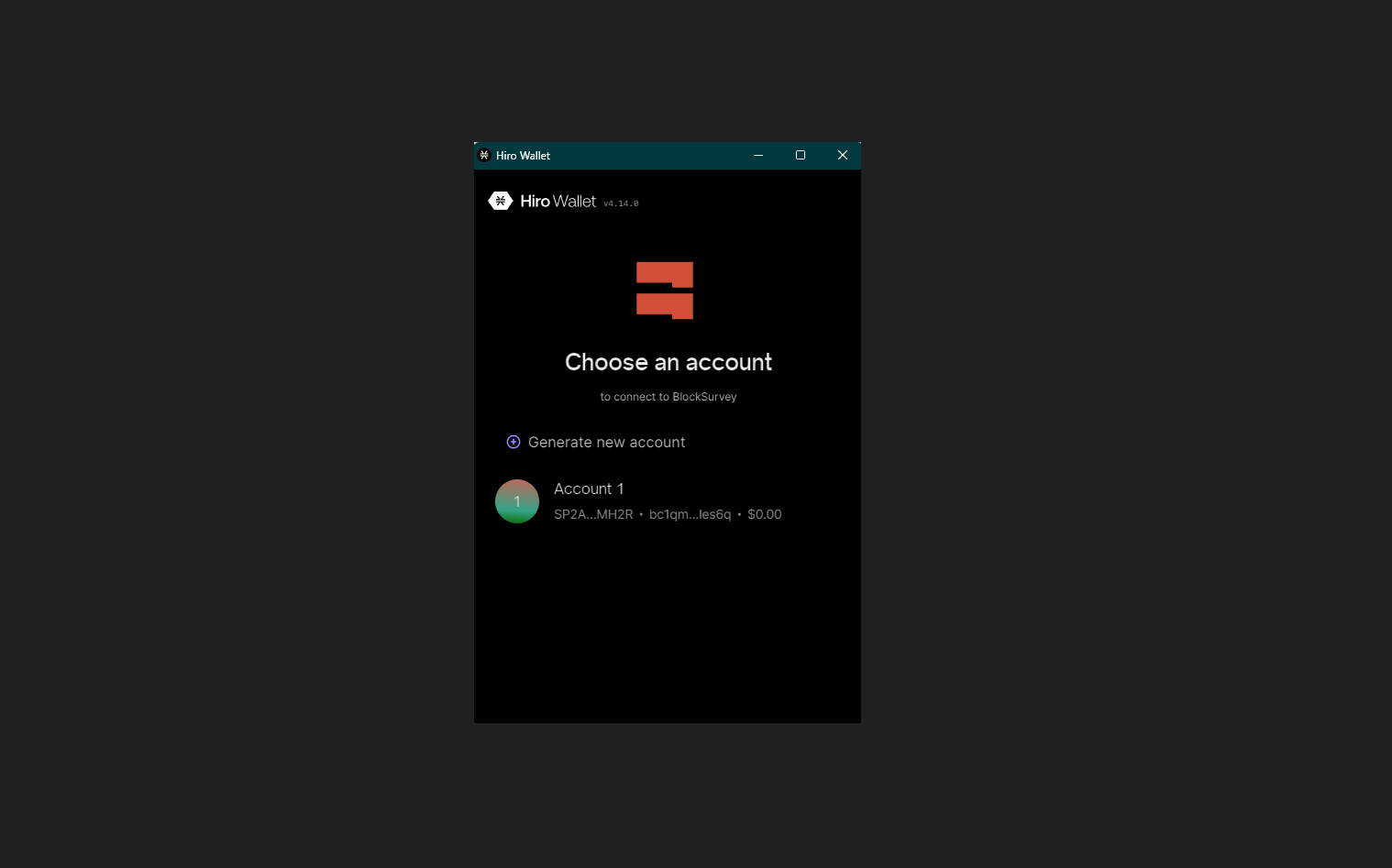The height and width of the screenshot is (868, 1392).
Task: Select the Account 1 gradient avatar
Action: (x=517, y=501)
